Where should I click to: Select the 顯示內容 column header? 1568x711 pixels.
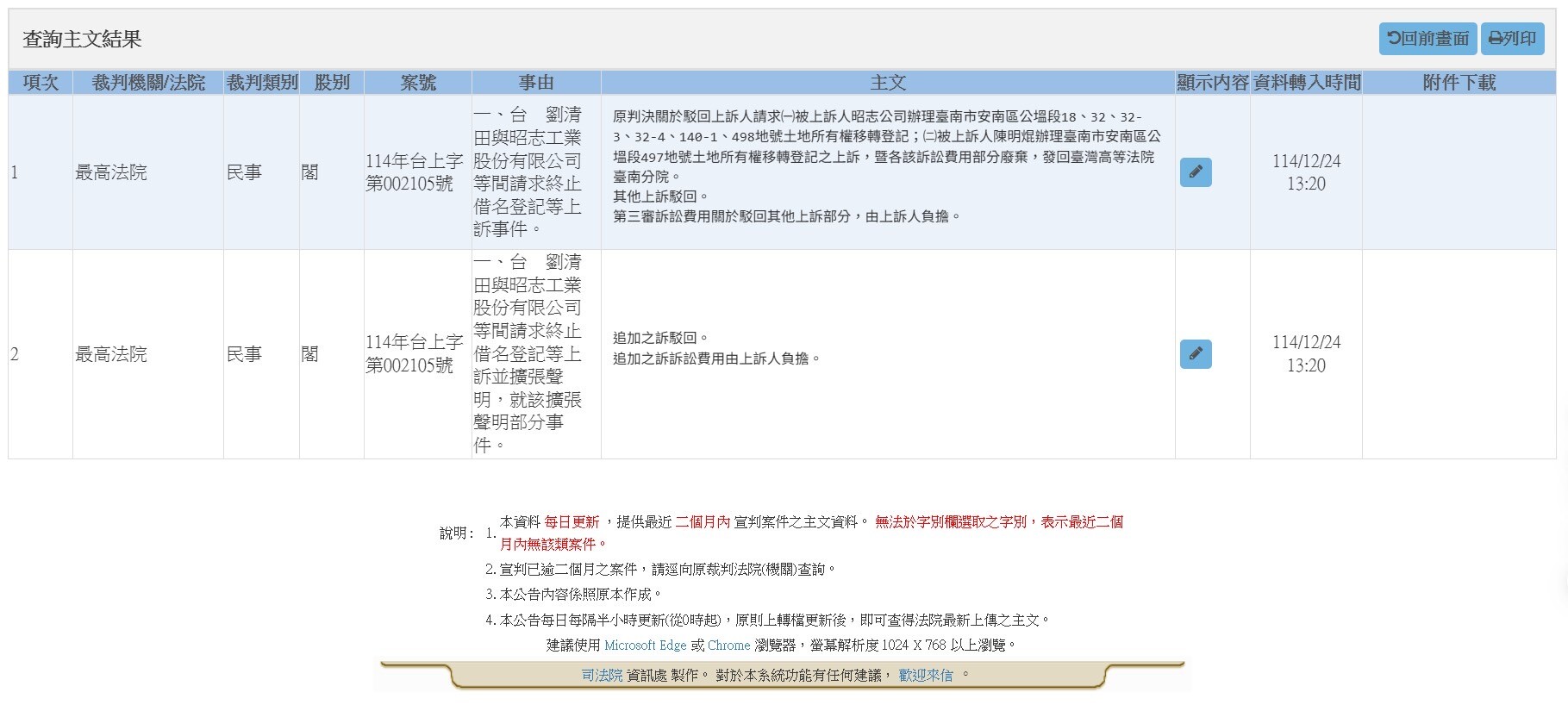pos(1212,83)
